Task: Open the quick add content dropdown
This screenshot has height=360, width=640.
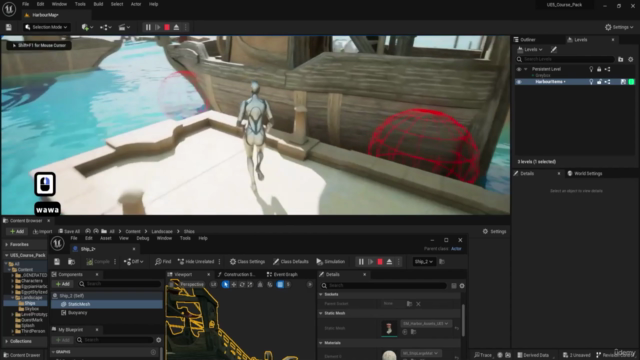Action: pos(87,27)
